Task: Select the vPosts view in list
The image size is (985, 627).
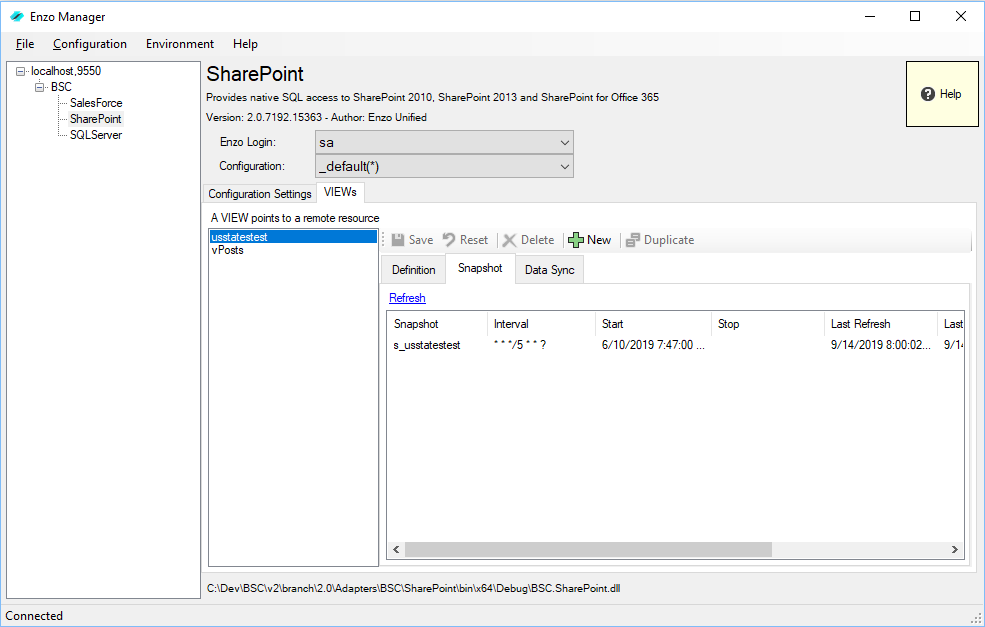Action: [x=293, y=250]
